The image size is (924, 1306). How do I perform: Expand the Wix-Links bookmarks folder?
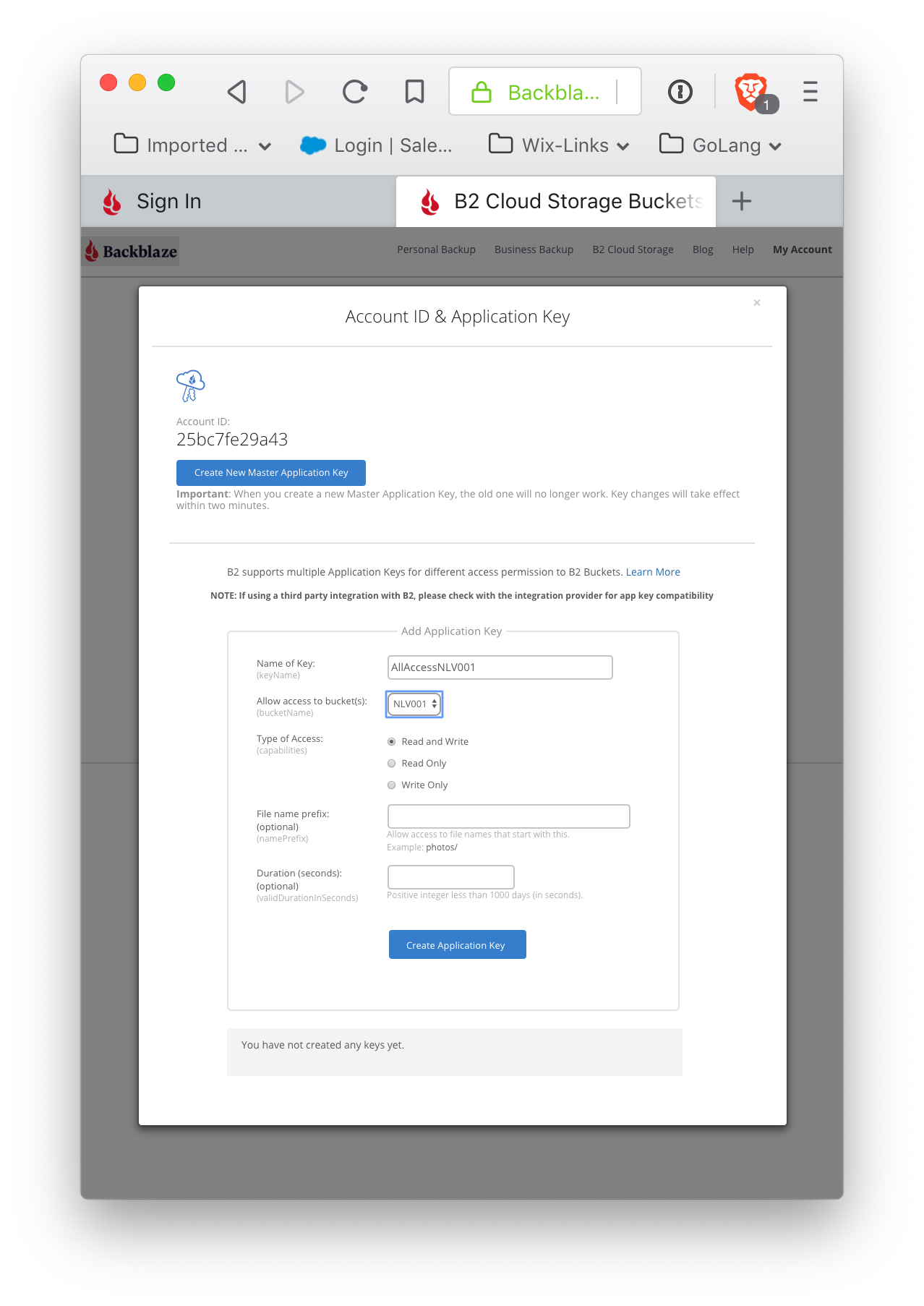559,145
